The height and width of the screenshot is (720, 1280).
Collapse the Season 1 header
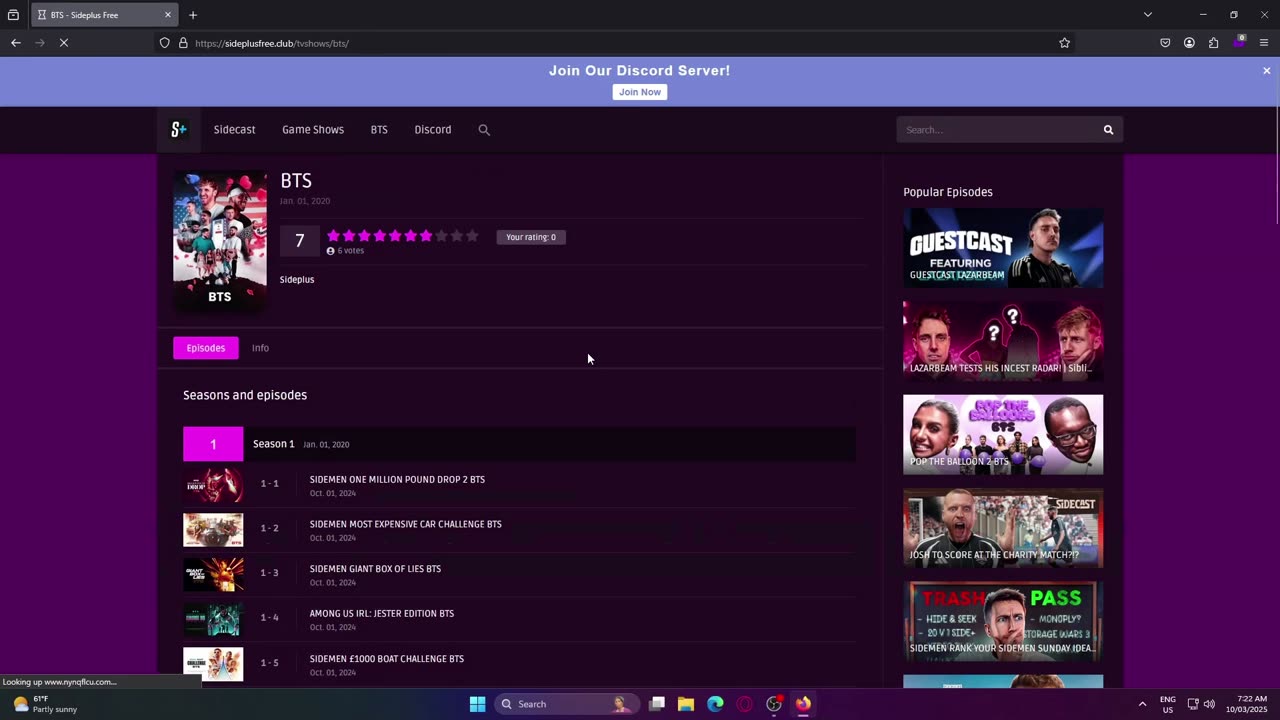[519, 444]
